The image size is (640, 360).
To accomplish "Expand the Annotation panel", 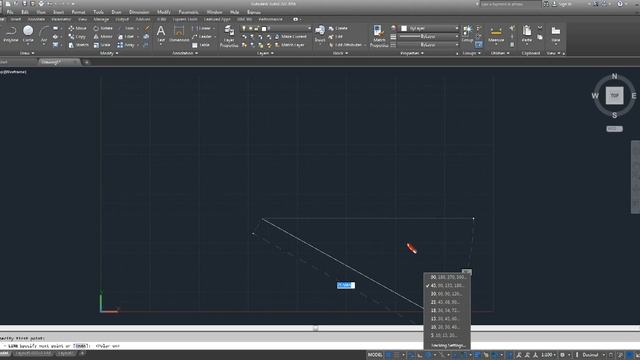I will point(185,53).
